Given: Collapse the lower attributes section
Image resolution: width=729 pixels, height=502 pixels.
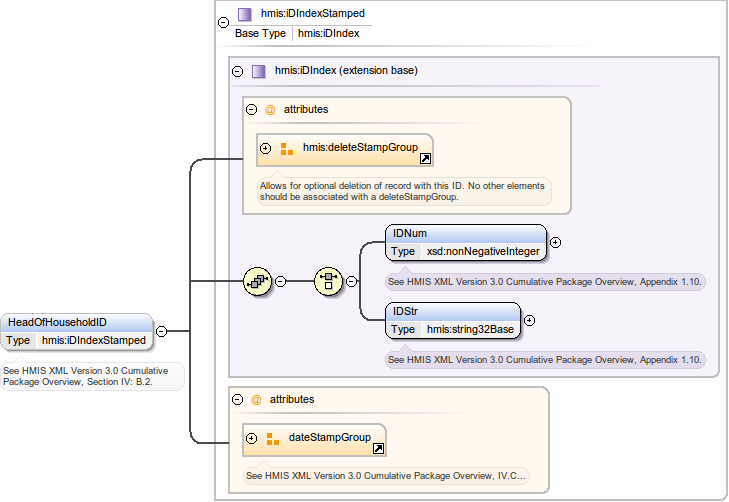Looking at the screenshot, I should pyautogui.click(x=237, y=399).
